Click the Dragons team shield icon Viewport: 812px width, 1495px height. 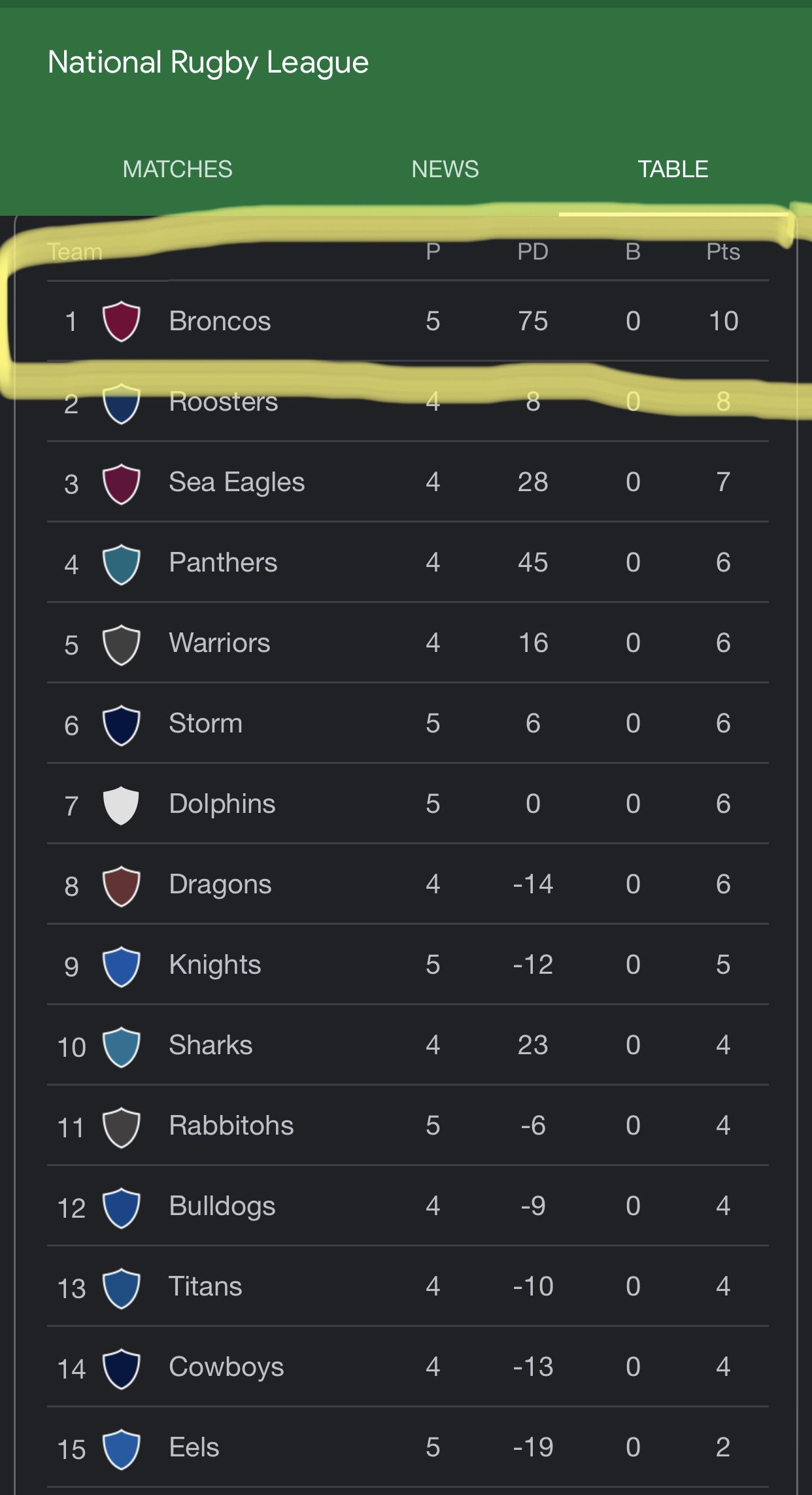pos(121,885)
